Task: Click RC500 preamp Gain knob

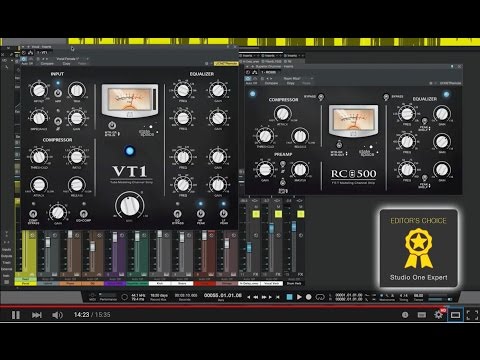Action: click(x=265, y=170)
